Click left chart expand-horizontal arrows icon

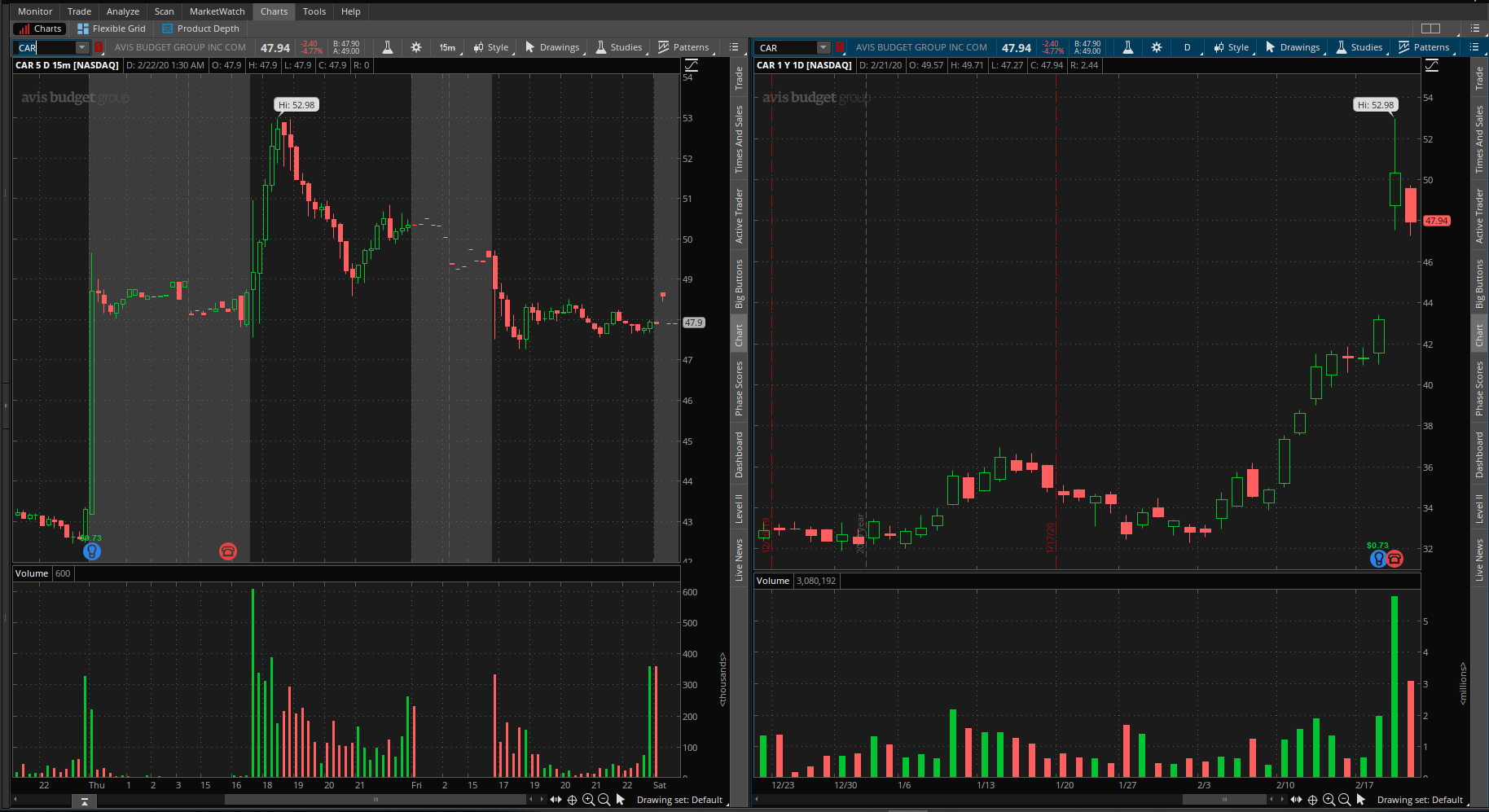(x=556, y=800)
